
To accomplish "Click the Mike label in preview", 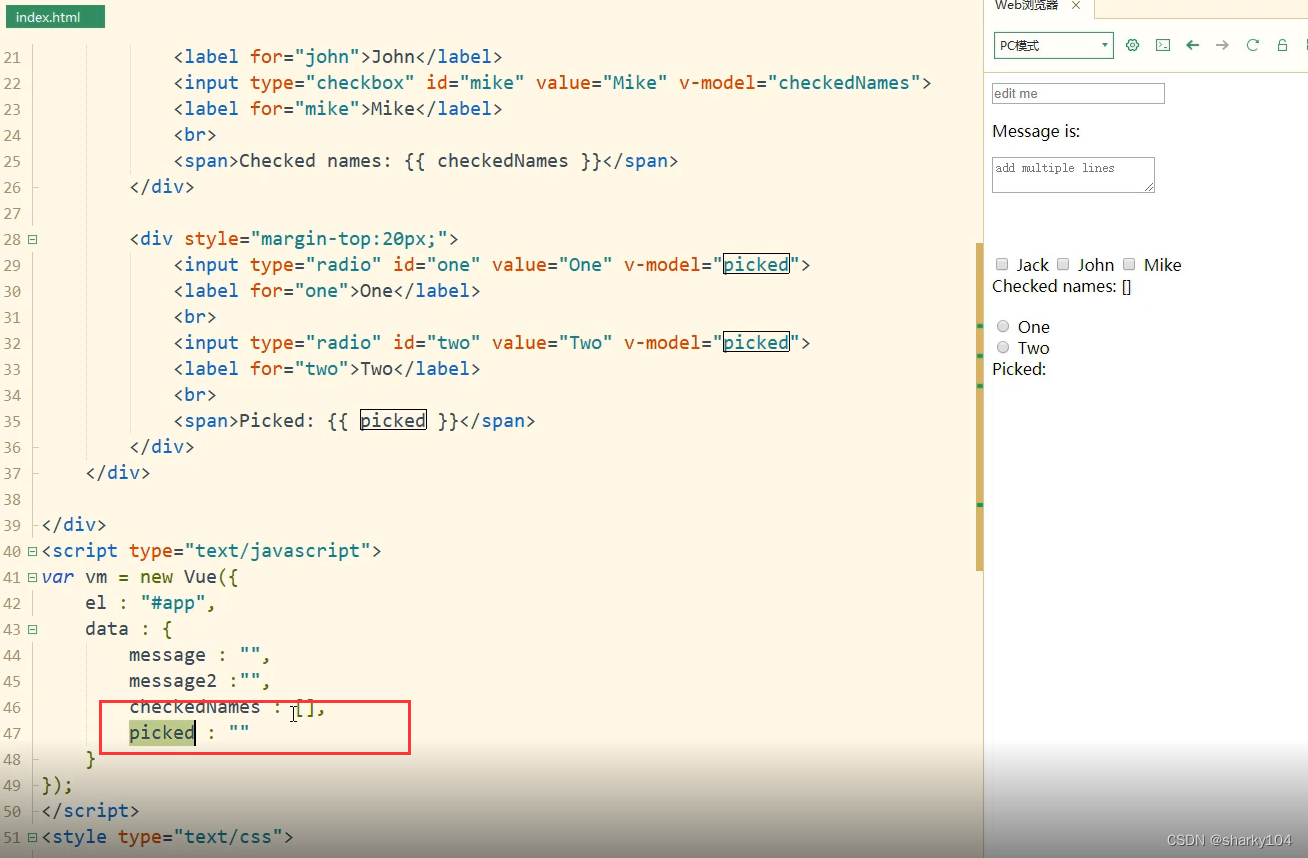I will 1163,265.
